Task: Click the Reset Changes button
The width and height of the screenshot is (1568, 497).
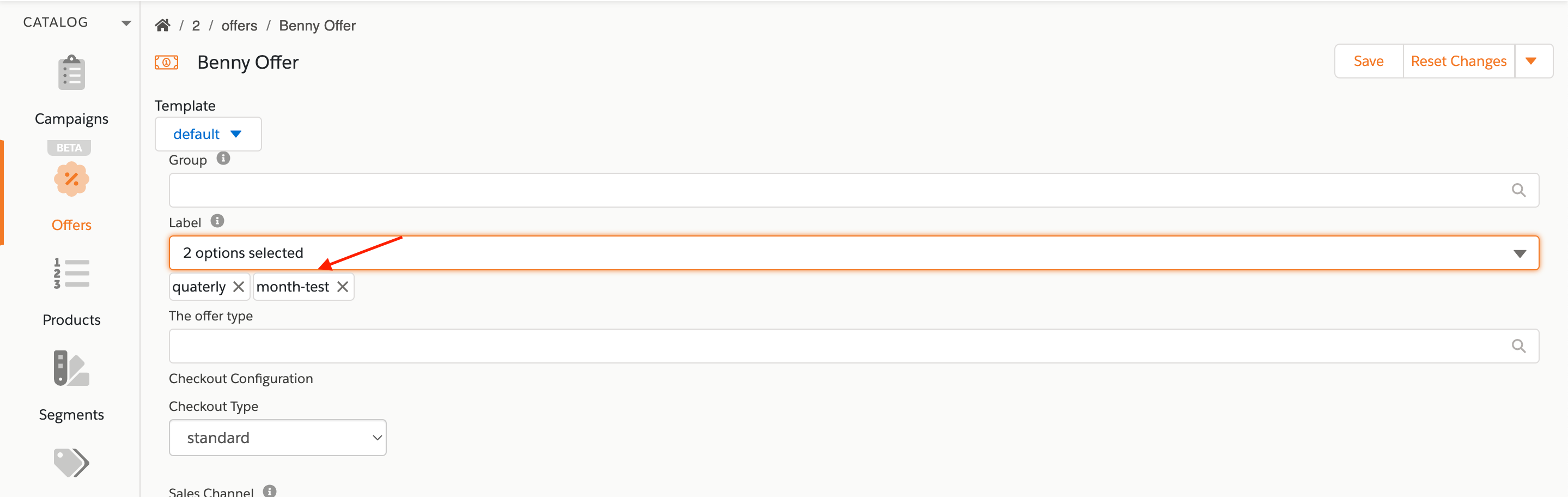Action: click(x=1458, y=61)
